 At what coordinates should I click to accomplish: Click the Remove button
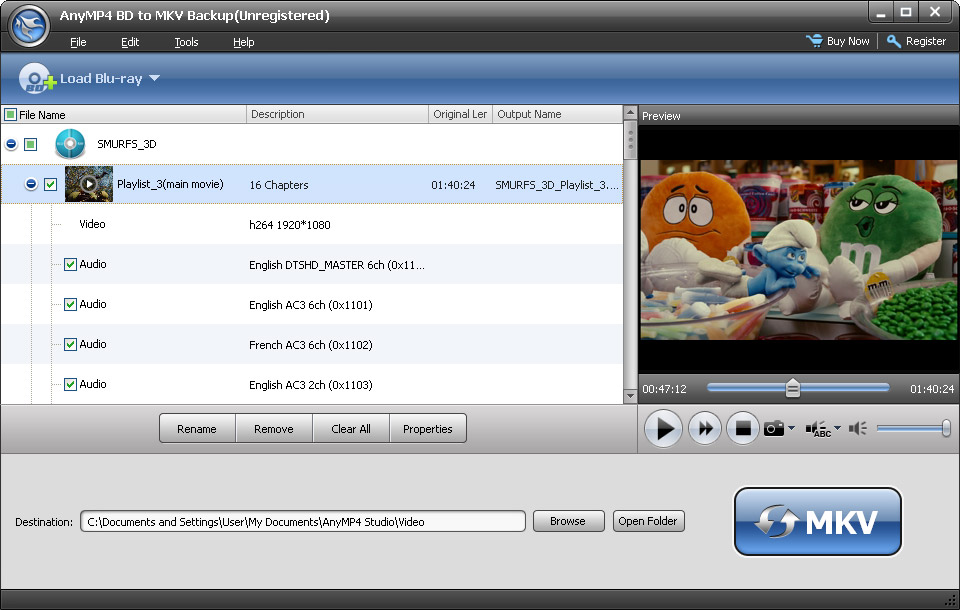point(274,429)
